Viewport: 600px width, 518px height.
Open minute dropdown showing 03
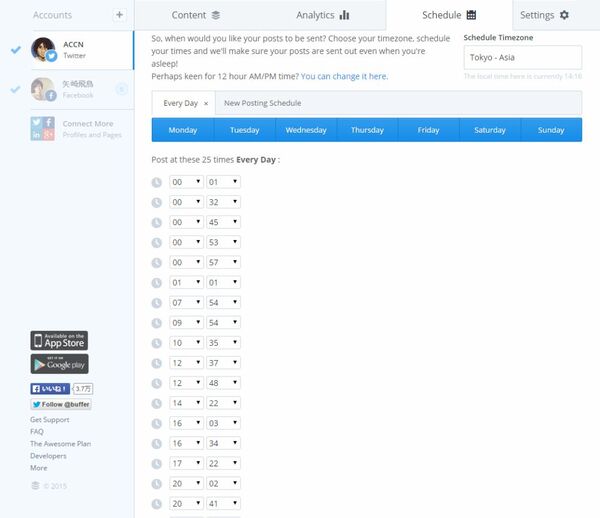pos(223,423)
